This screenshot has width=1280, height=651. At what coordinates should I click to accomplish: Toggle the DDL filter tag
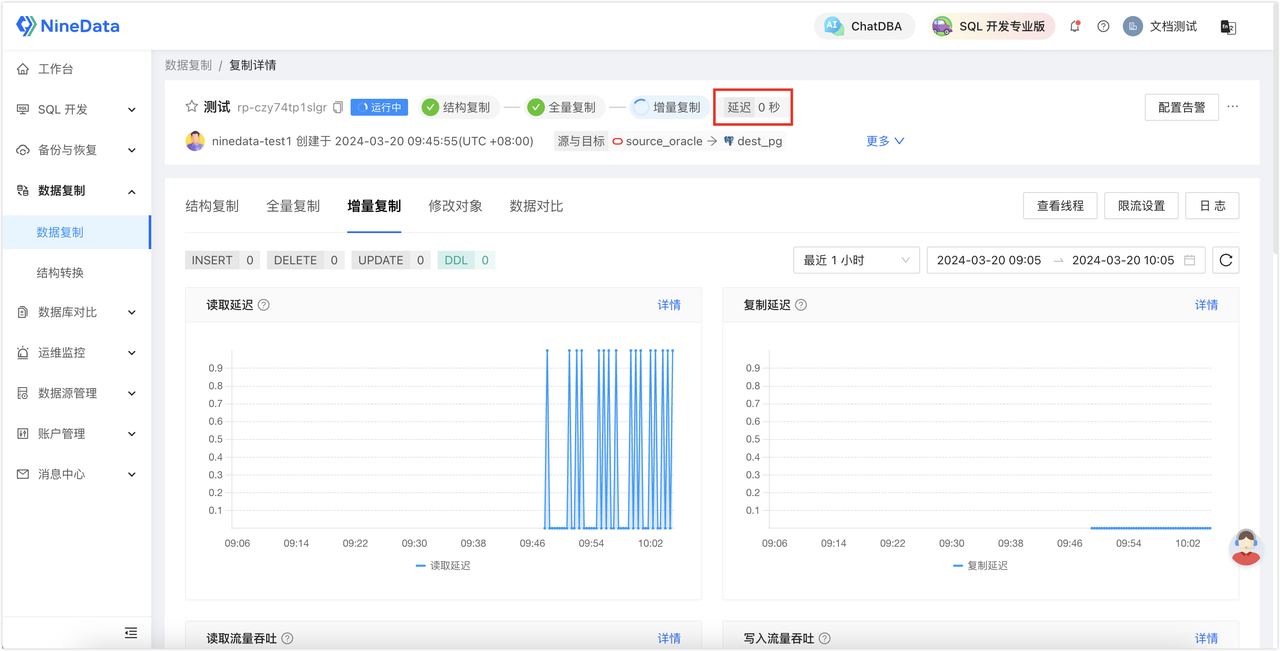(x=465, y=260)
